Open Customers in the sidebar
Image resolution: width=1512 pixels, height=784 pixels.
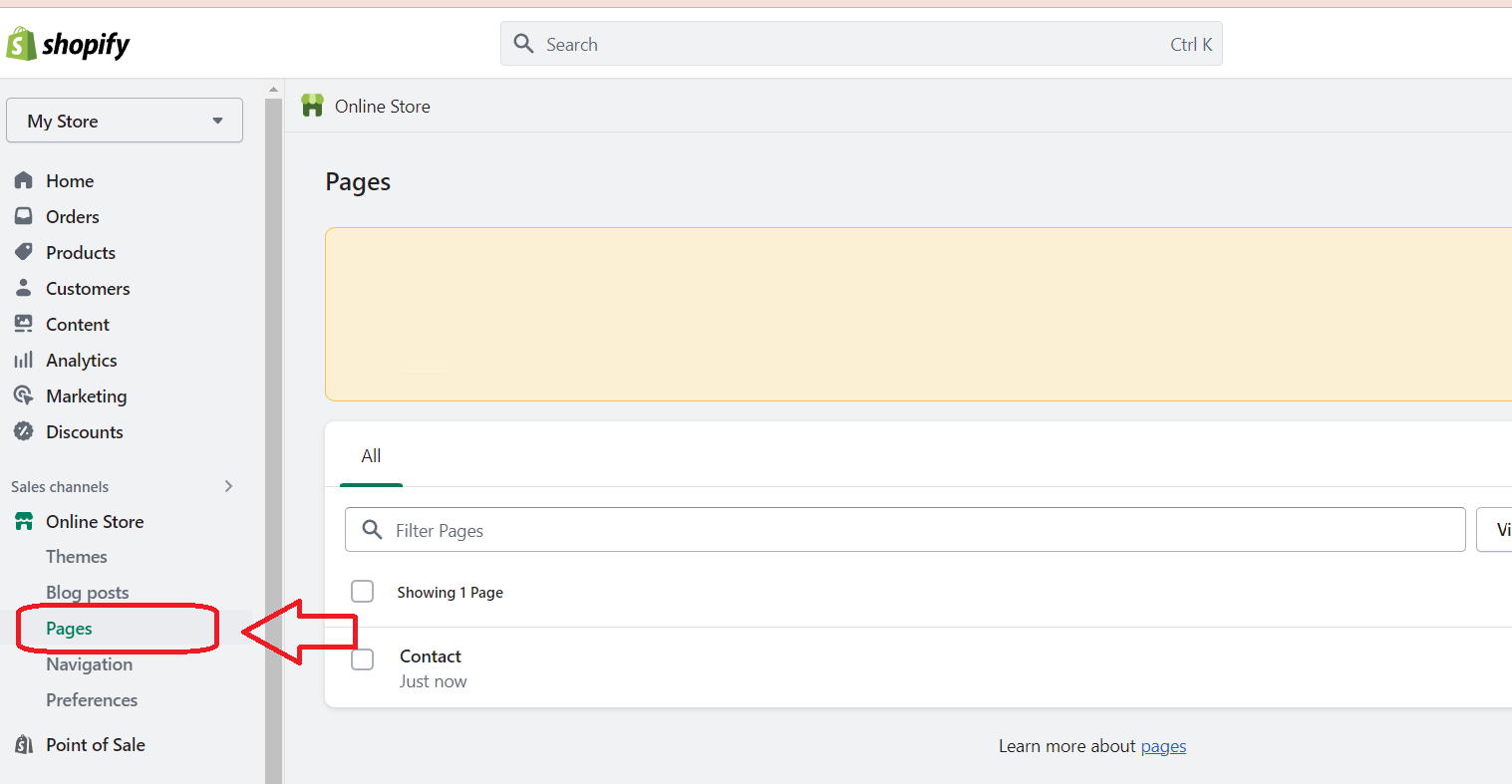[88, 288]
